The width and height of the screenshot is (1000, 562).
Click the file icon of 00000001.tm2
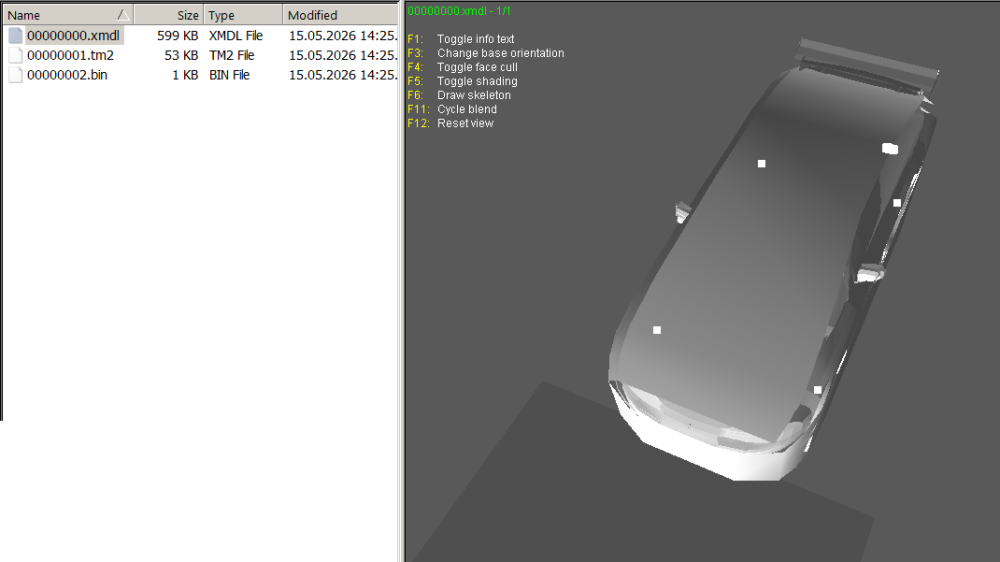pos(15,55)
